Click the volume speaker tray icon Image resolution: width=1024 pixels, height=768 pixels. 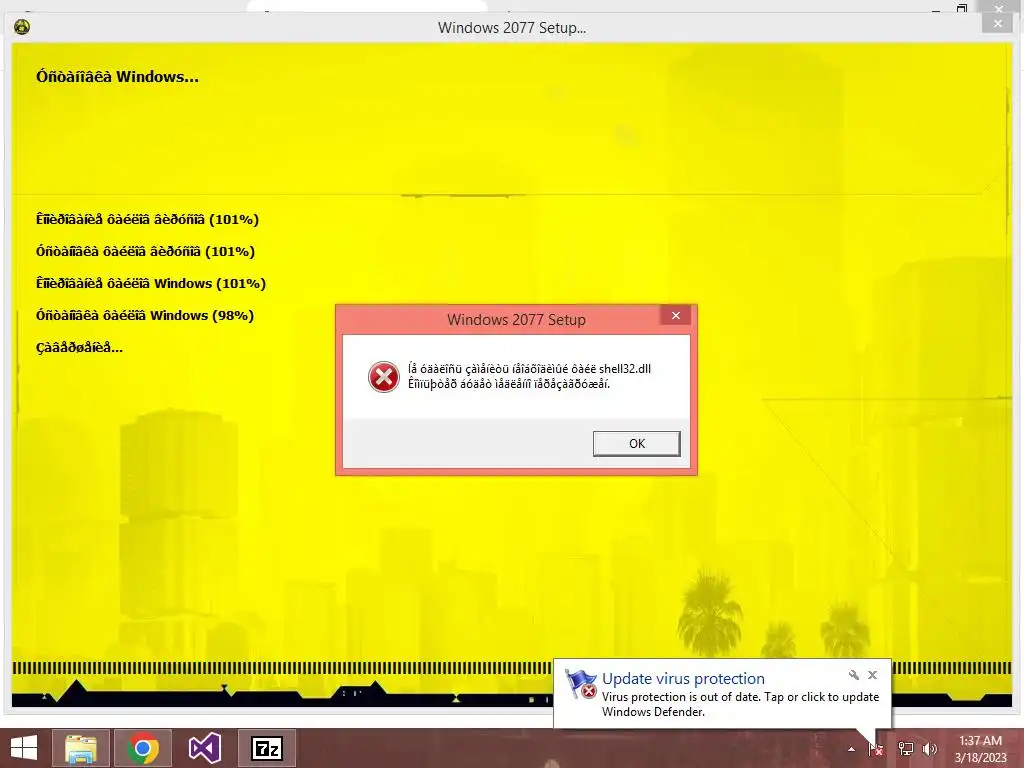pos(929,749)
